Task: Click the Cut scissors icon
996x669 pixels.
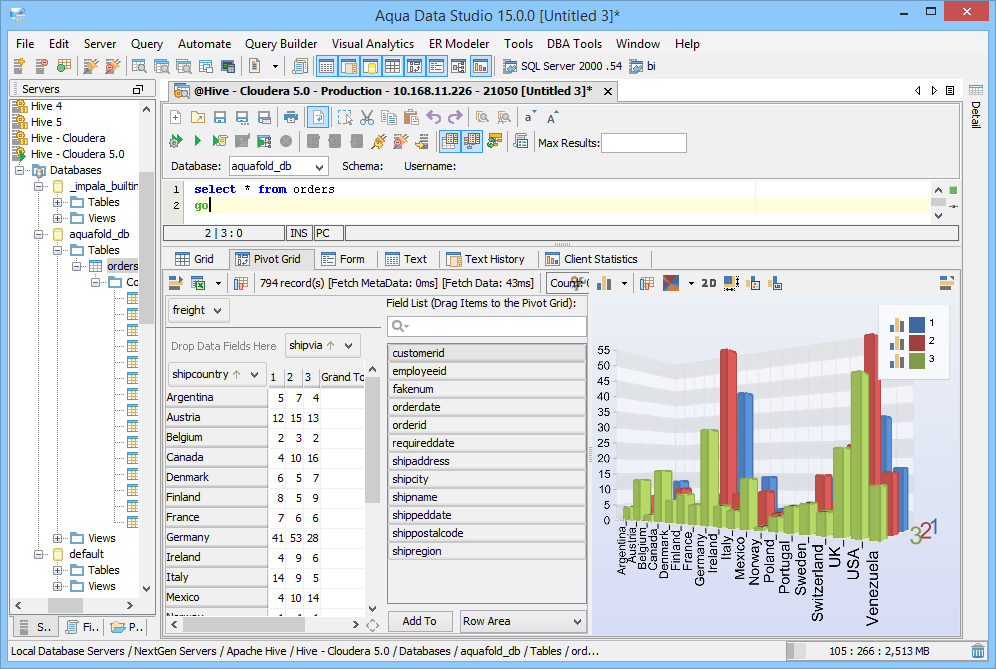Action: coord(367,118)
